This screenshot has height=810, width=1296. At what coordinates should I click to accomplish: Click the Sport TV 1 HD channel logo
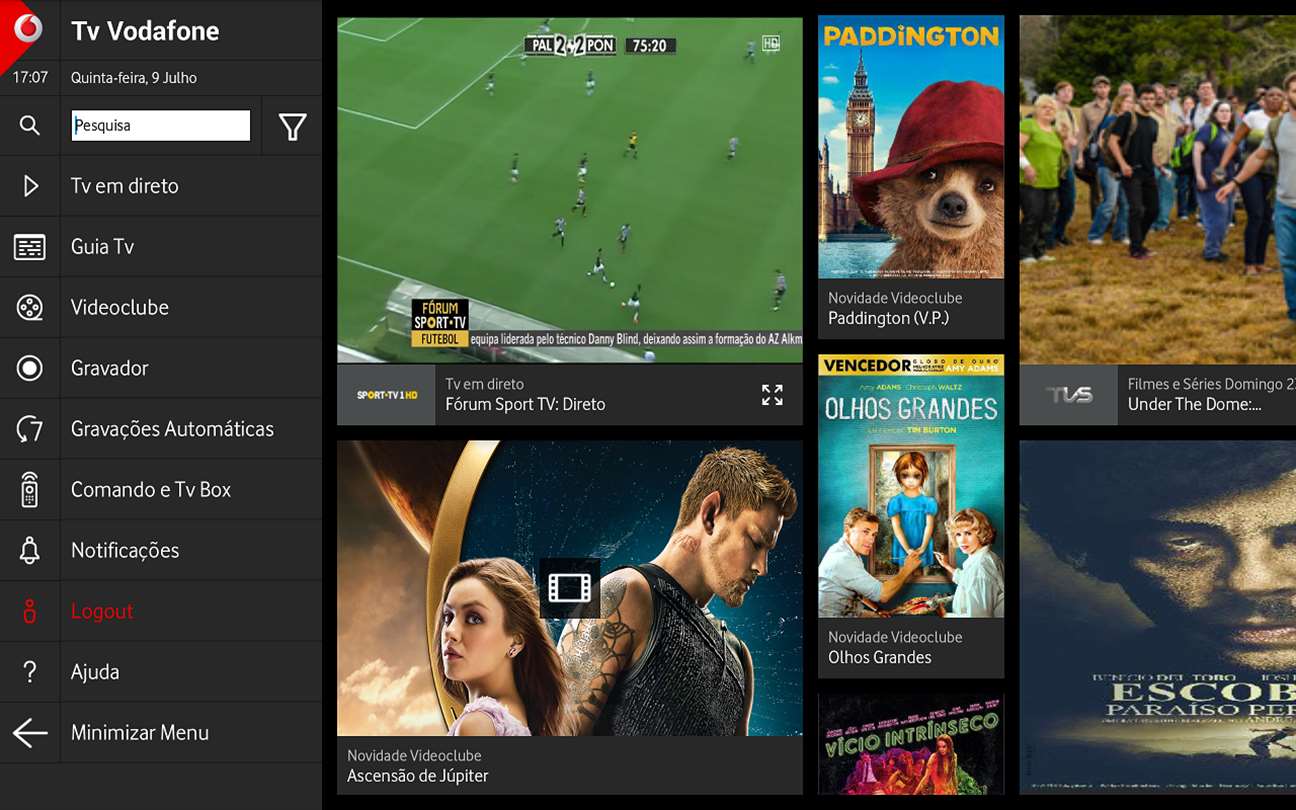point(387,395)
